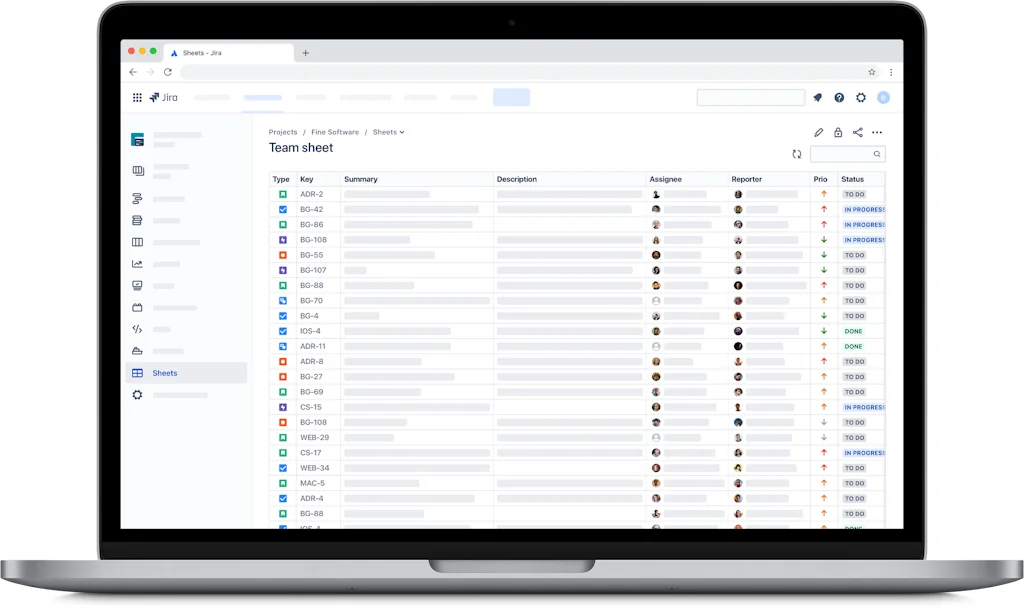Open the Jira app switcher grid
This screenshot has width=1024, height=609.
point(137,98)
